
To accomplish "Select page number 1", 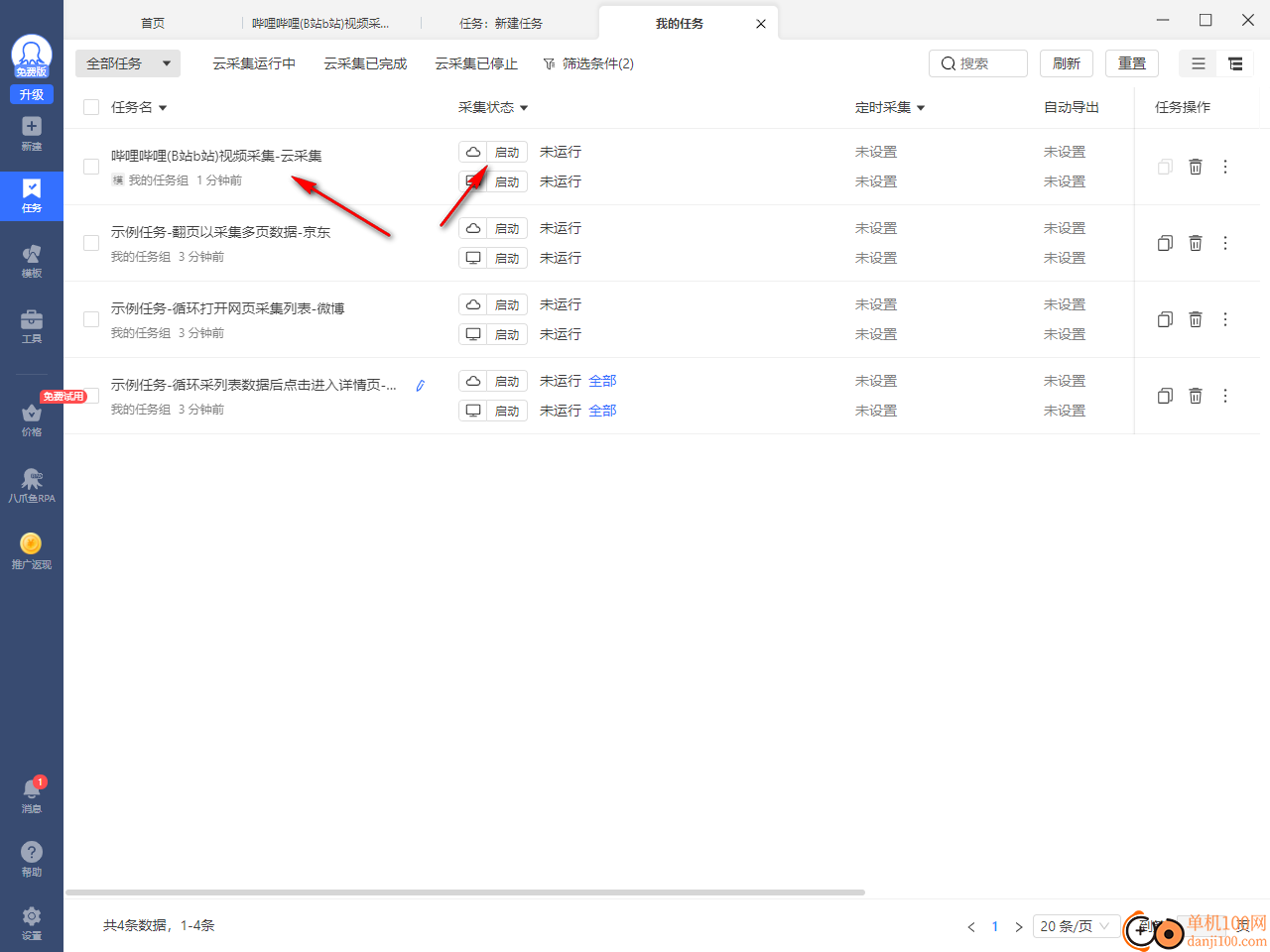I will (x=995, y=927).
